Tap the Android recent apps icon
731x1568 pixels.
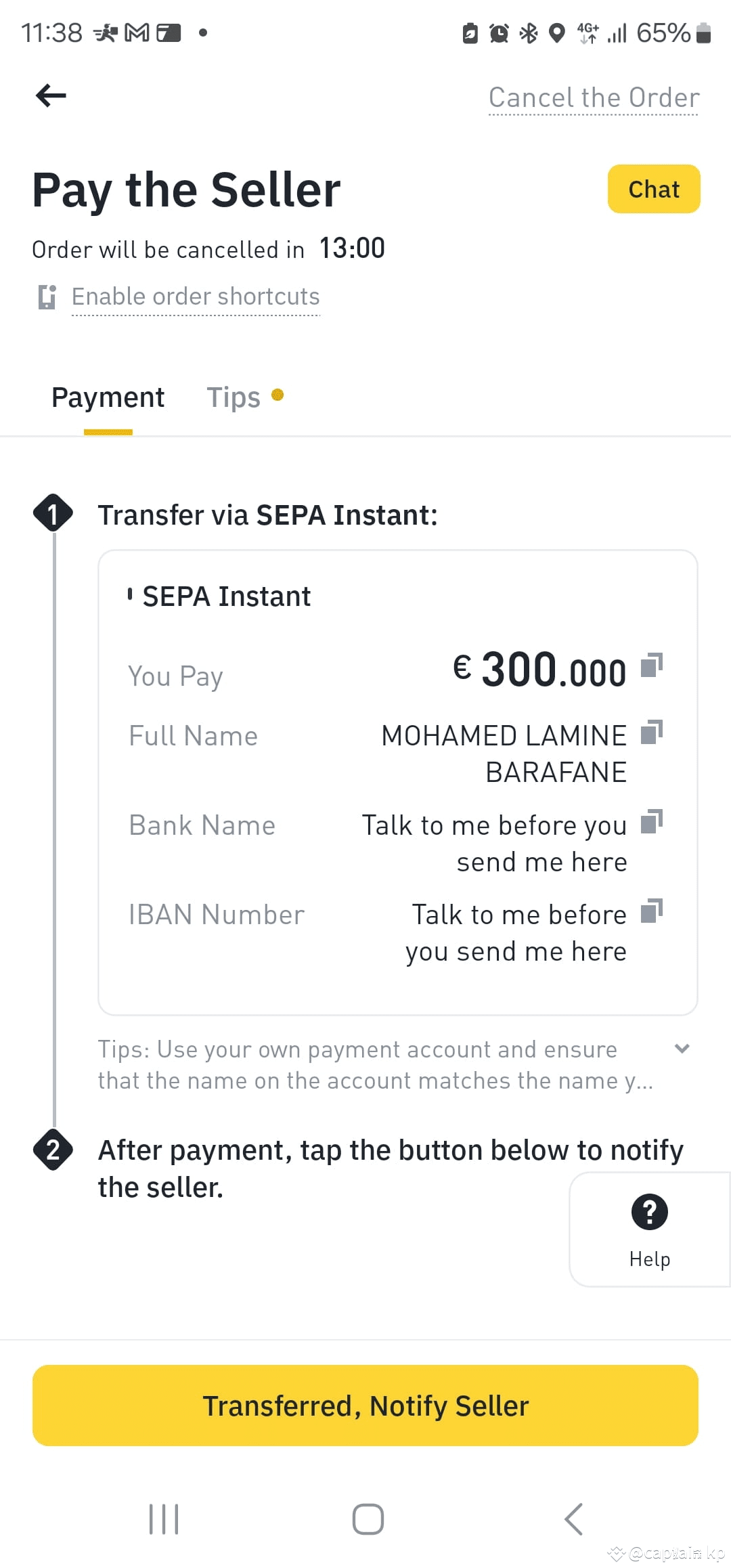point(164,1519)
